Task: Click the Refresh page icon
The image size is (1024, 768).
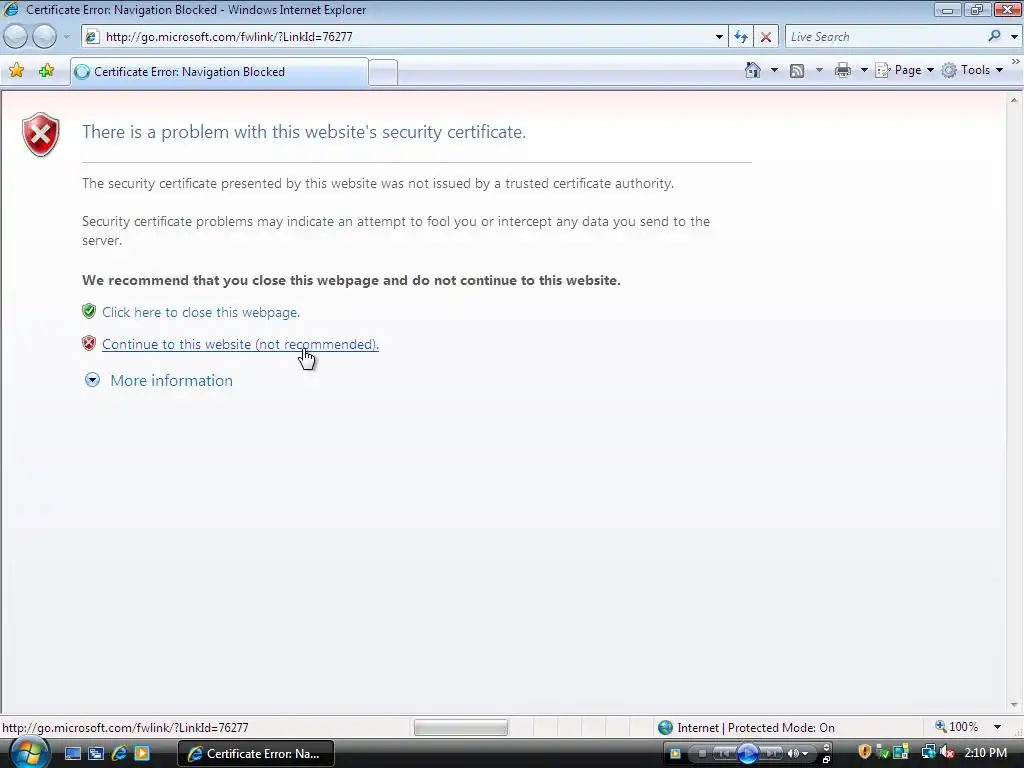Action: point(741,37)
